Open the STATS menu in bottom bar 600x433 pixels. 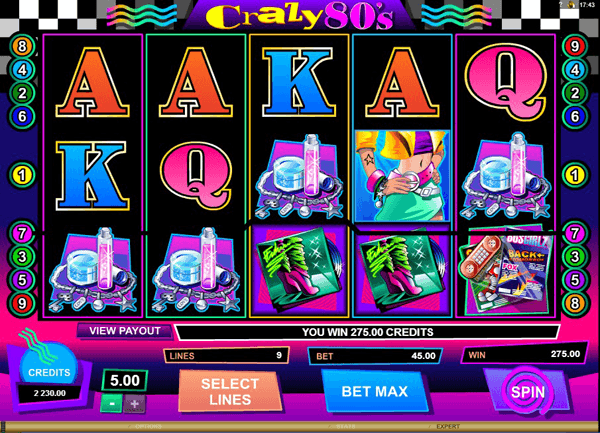(346, 426)
